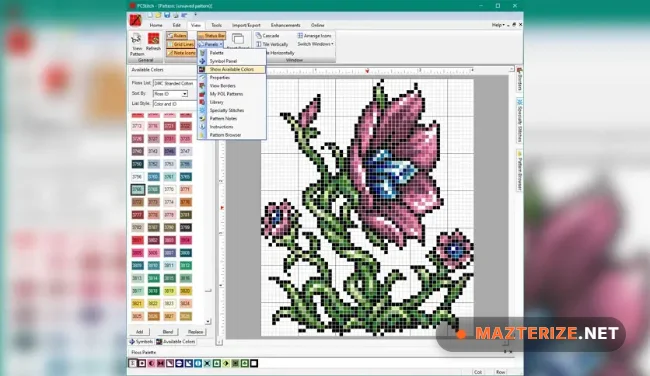This screenshot has height=376, width=650.
Task: Choose Specialty Stitches from the Panels menu
Action: tap(231, 110)
